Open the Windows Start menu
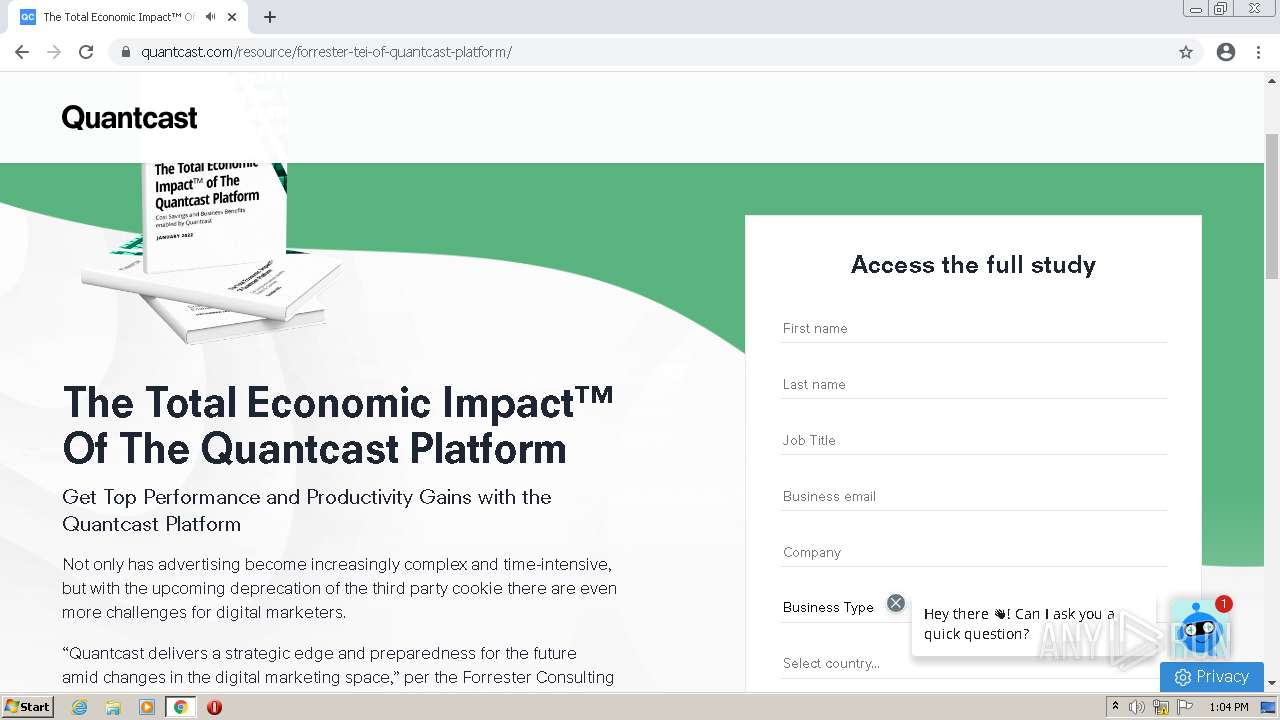This screenshot has height=720, width=1280. click(x=28, y=706)
